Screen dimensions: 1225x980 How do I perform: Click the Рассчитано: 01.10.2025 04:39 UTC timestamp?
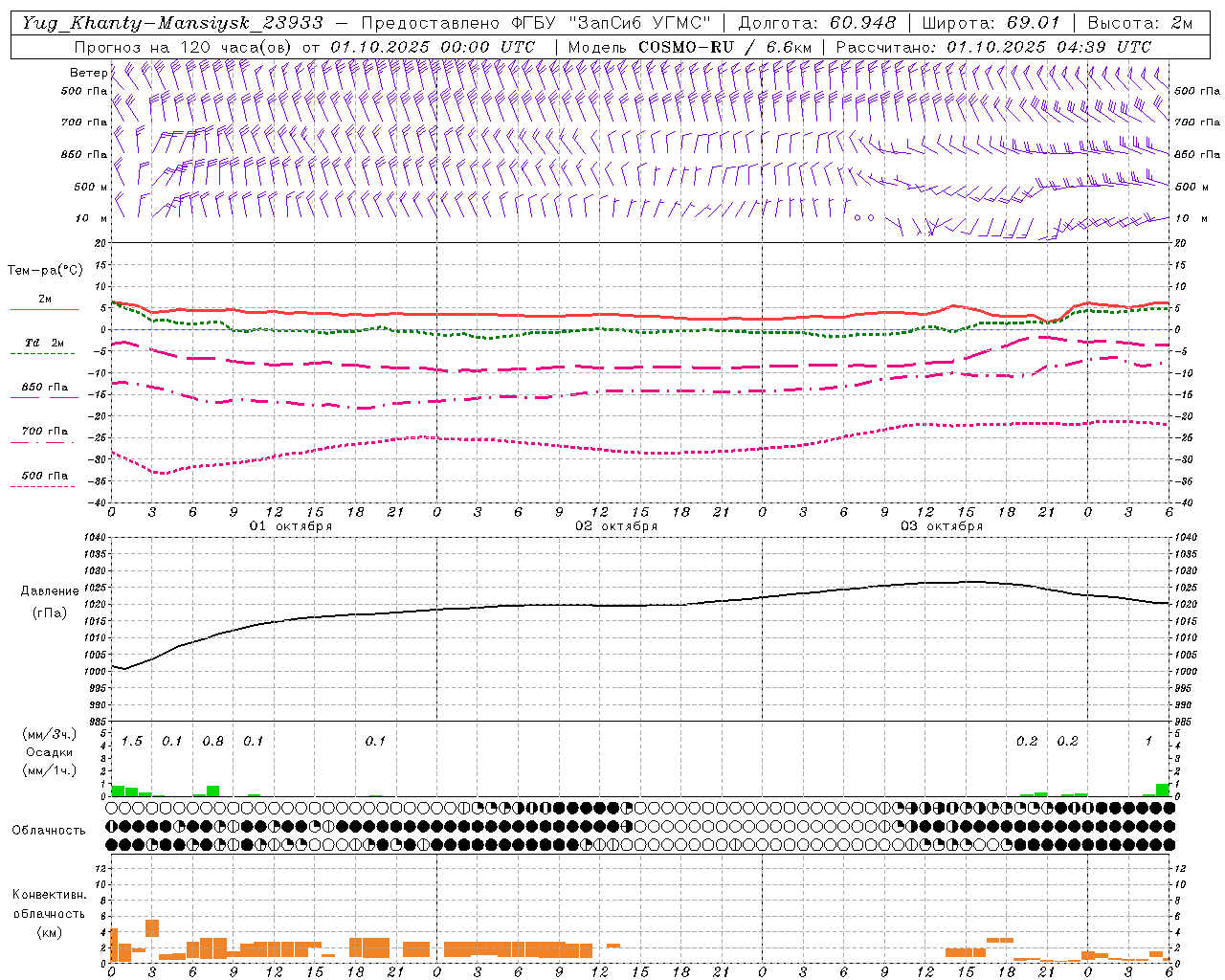pyautogui.click(x=994, y=47)
